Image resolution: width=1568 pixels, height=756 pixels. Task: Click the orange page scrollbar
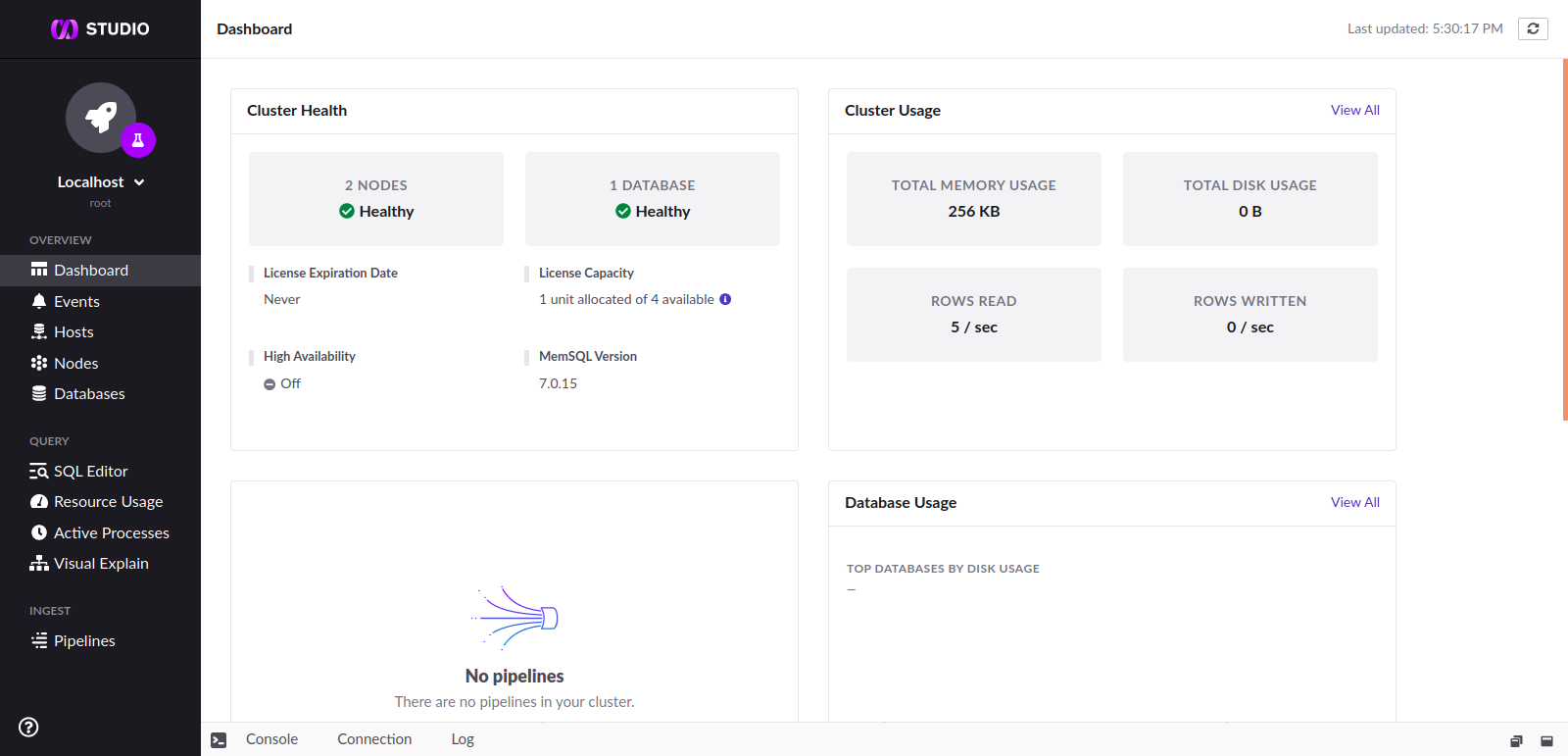click(x=1565, y=239)
